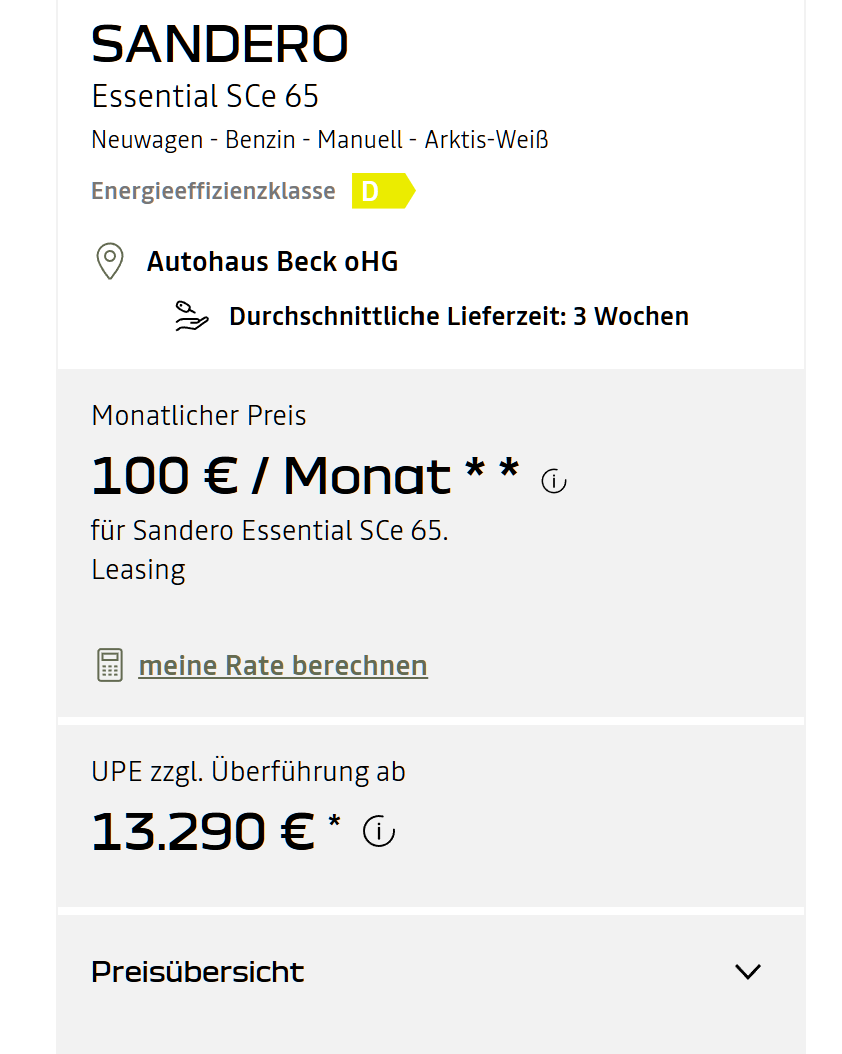Click the Energieeffizienzklasse label
This screenshot has width=842, height=1054.
213,191
